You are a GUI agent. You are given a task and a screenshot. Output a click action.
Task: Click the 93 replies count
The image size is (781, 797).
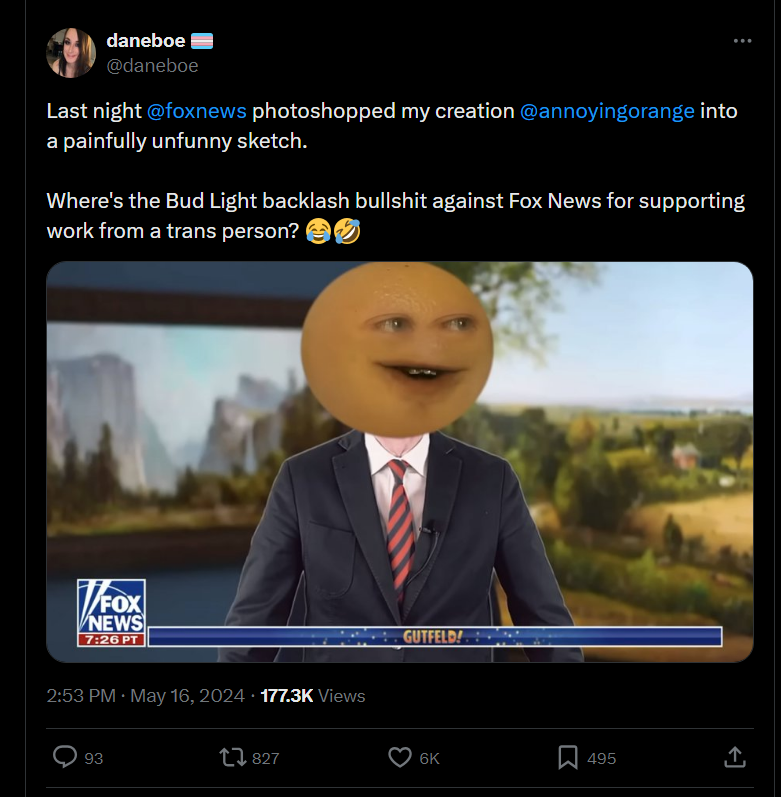coord(93,758)
